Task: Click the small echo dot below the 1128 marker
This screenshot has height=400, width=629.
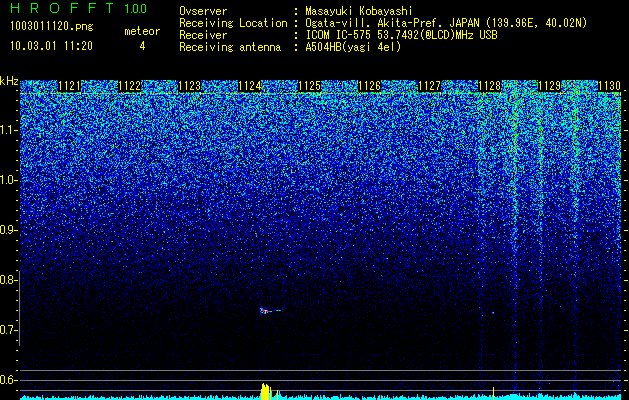Action: coord(493,313)
